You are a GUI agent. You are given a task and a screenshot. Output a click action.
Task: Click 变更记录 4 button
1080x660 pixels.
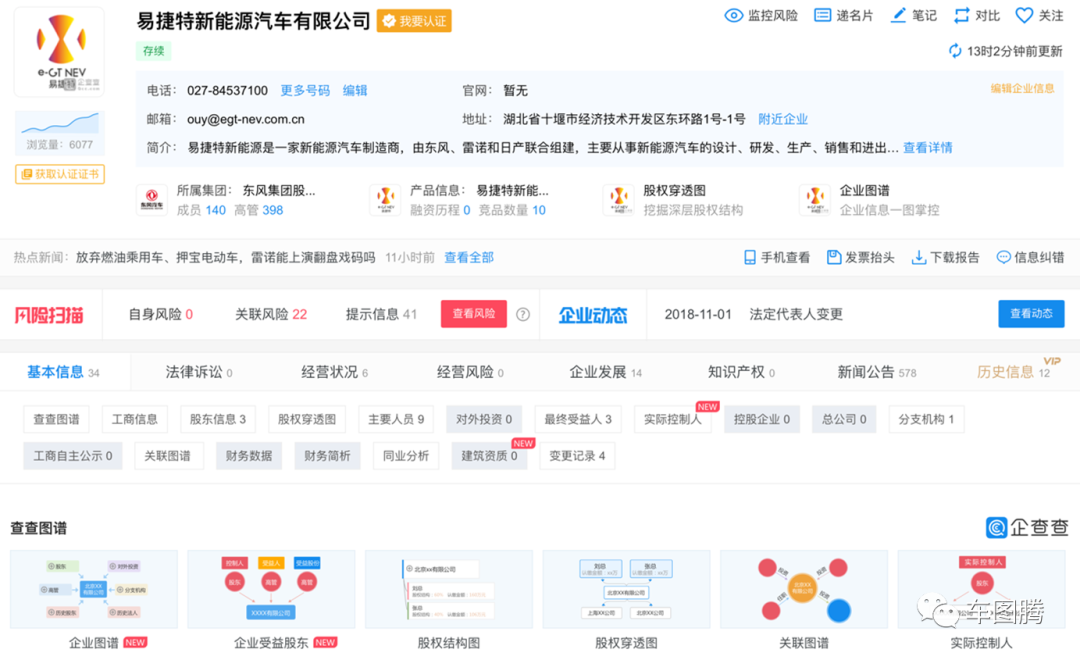(x=577, y=455)
